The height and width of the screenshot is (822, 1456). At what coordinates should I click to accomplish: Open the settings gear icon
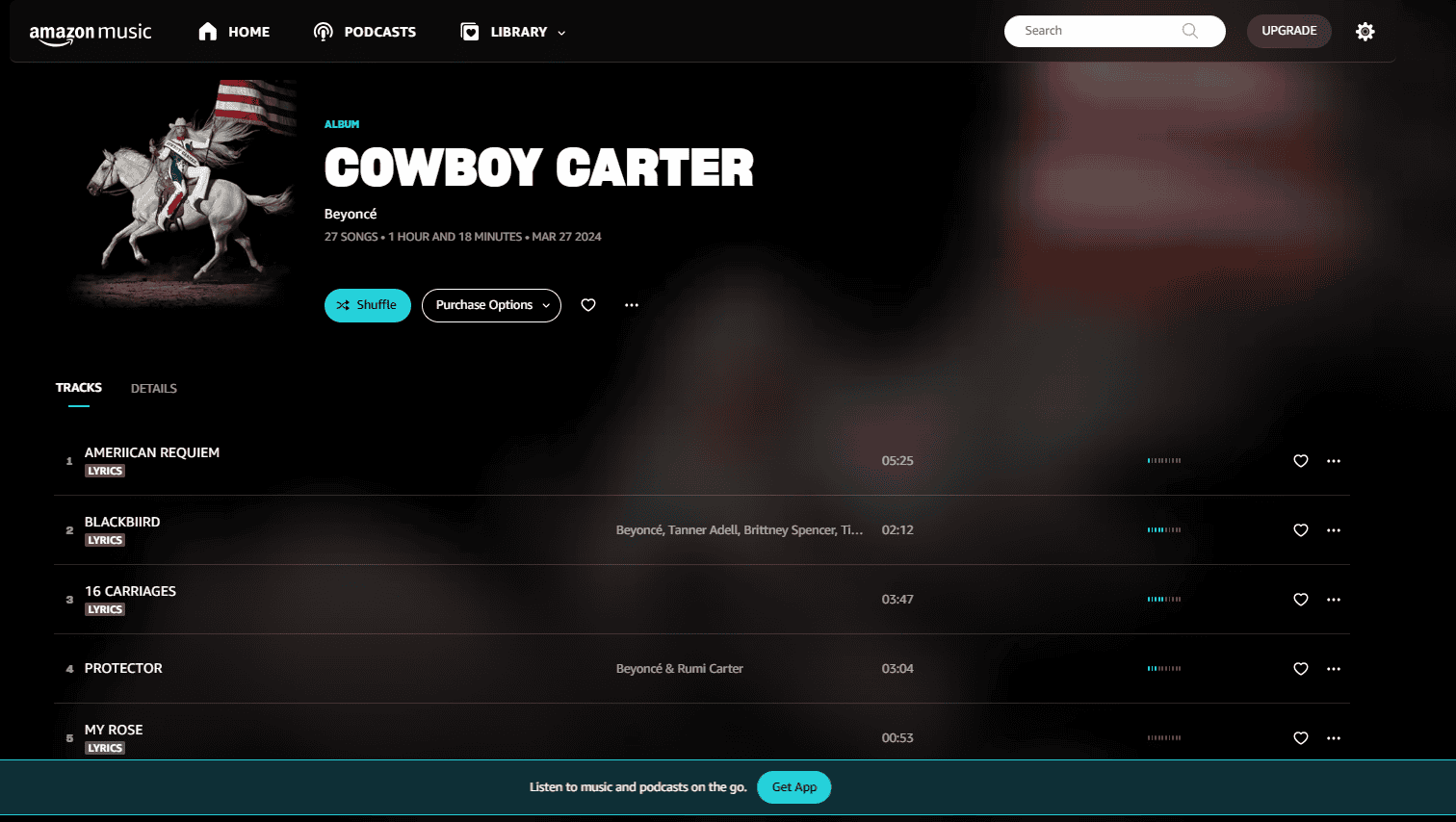[1365, 32]
